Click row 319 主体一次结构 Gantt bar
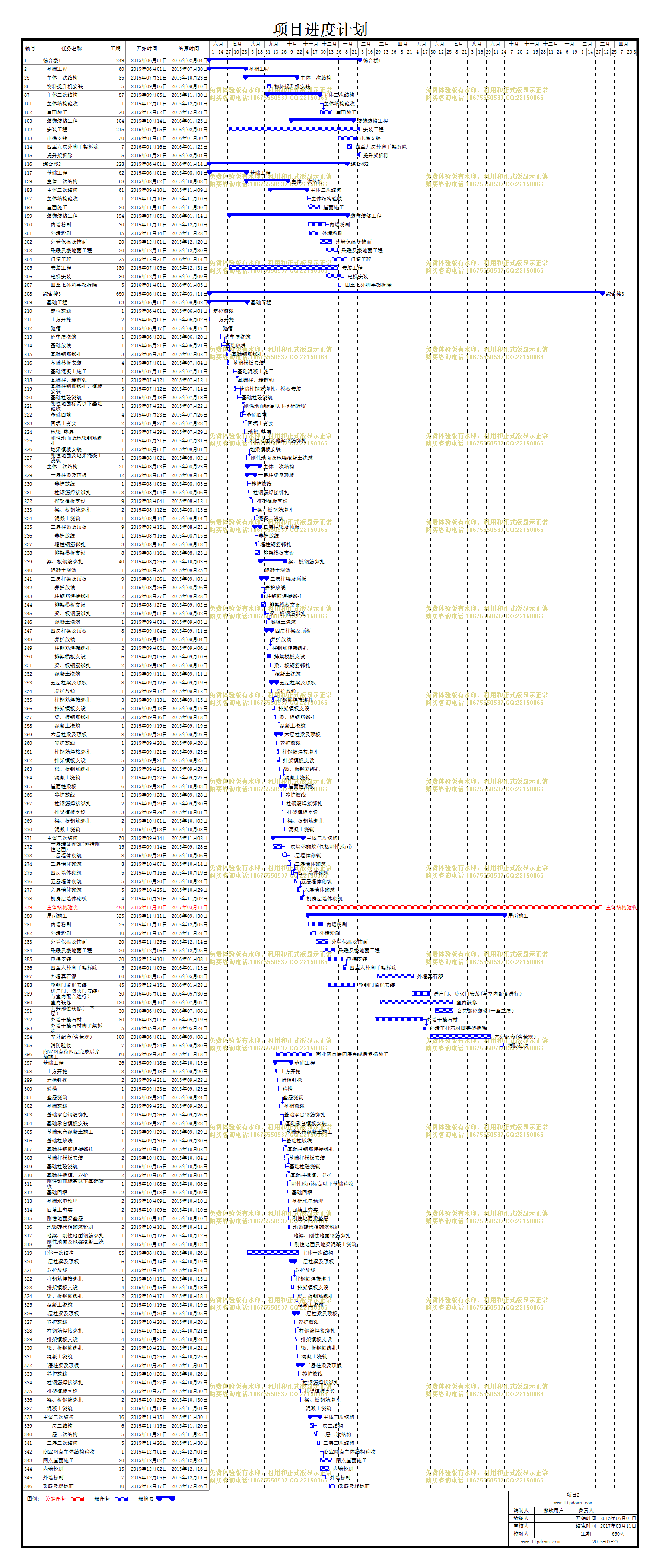Image resolution: width=659 pixels, height=1568 pixels. click(273, 1252)
